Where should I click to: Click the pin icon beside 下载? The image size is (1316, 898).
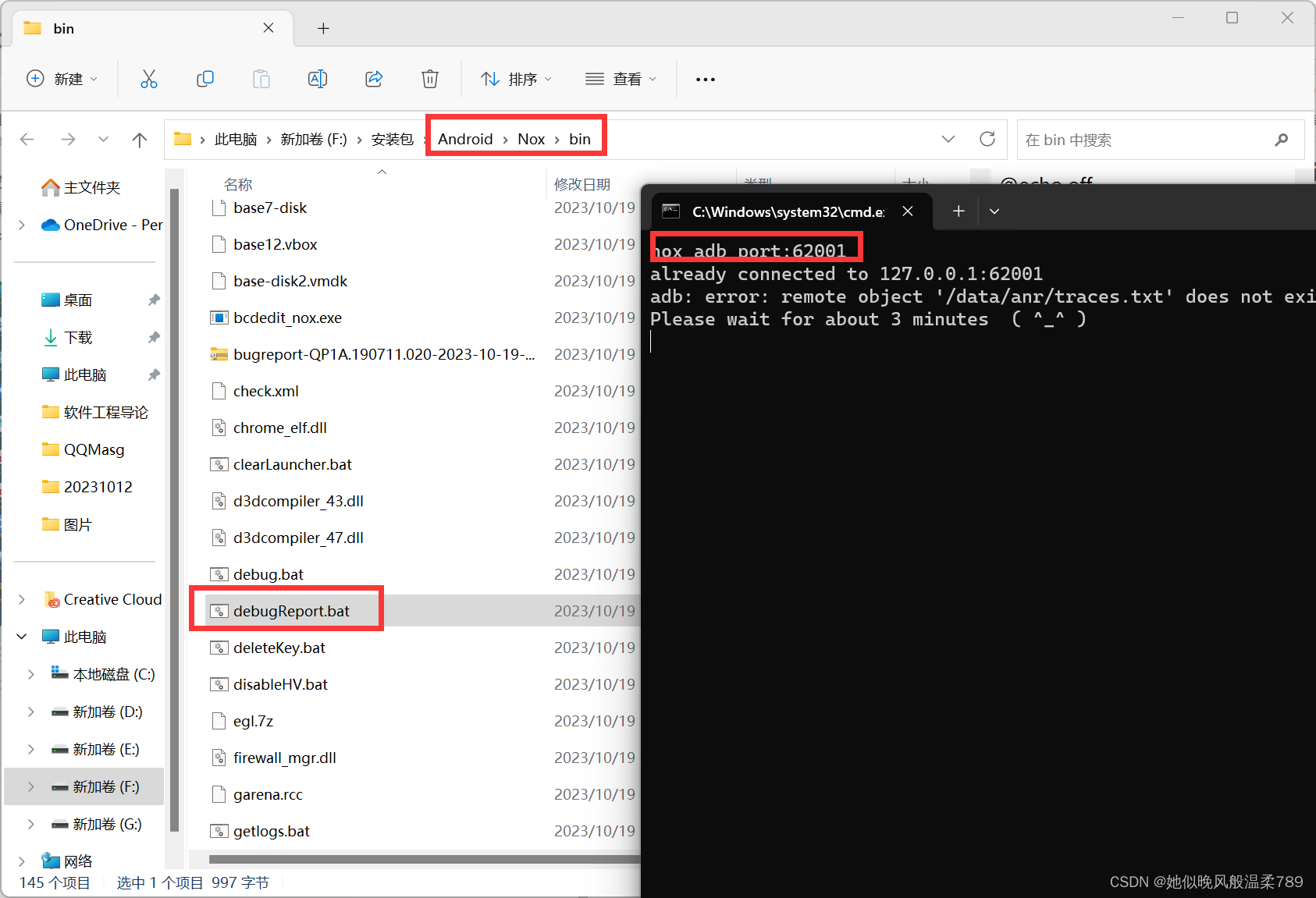click(154, 337)
